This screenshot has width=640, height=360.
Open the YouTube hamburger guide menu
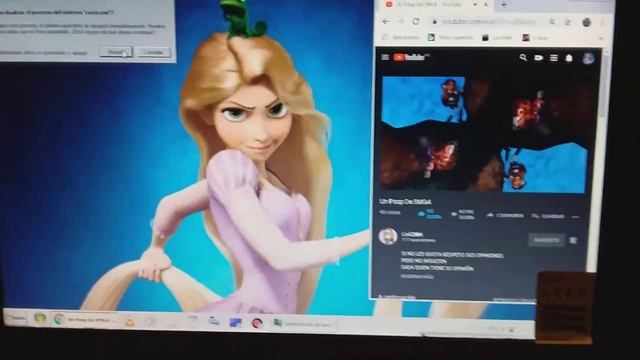tap(385, 57)
